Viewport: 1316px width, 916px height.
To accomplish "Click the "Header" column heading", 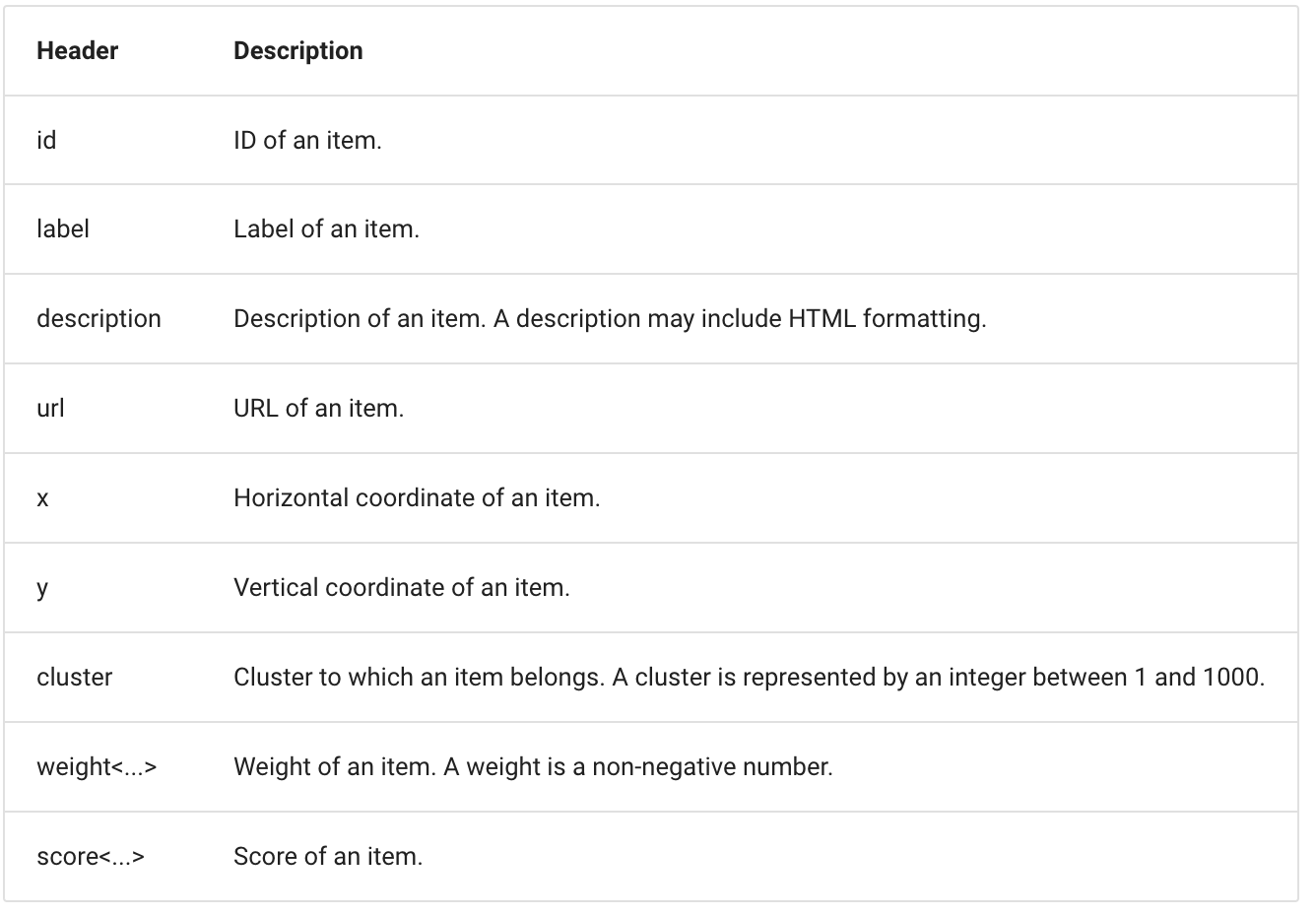I will click(x=77, y=51).
